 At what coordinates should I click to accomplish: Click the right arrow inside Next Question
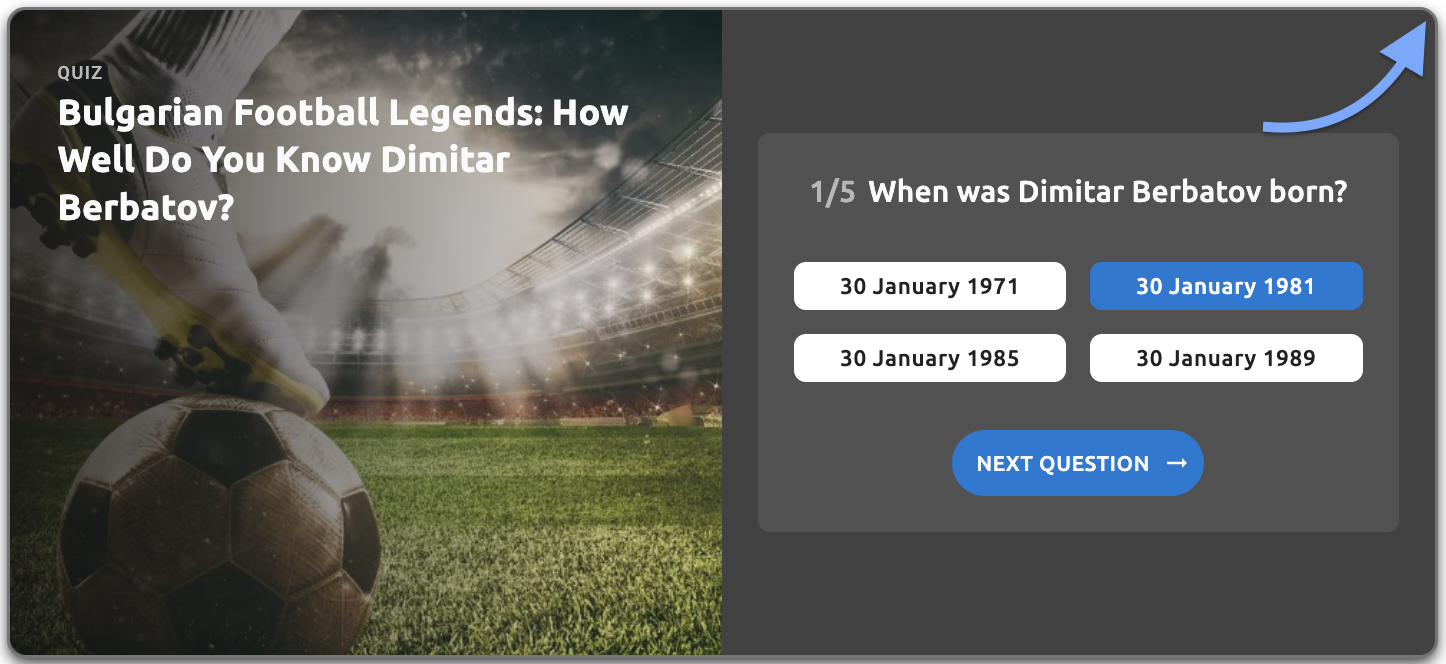(x=1177, y=463)
